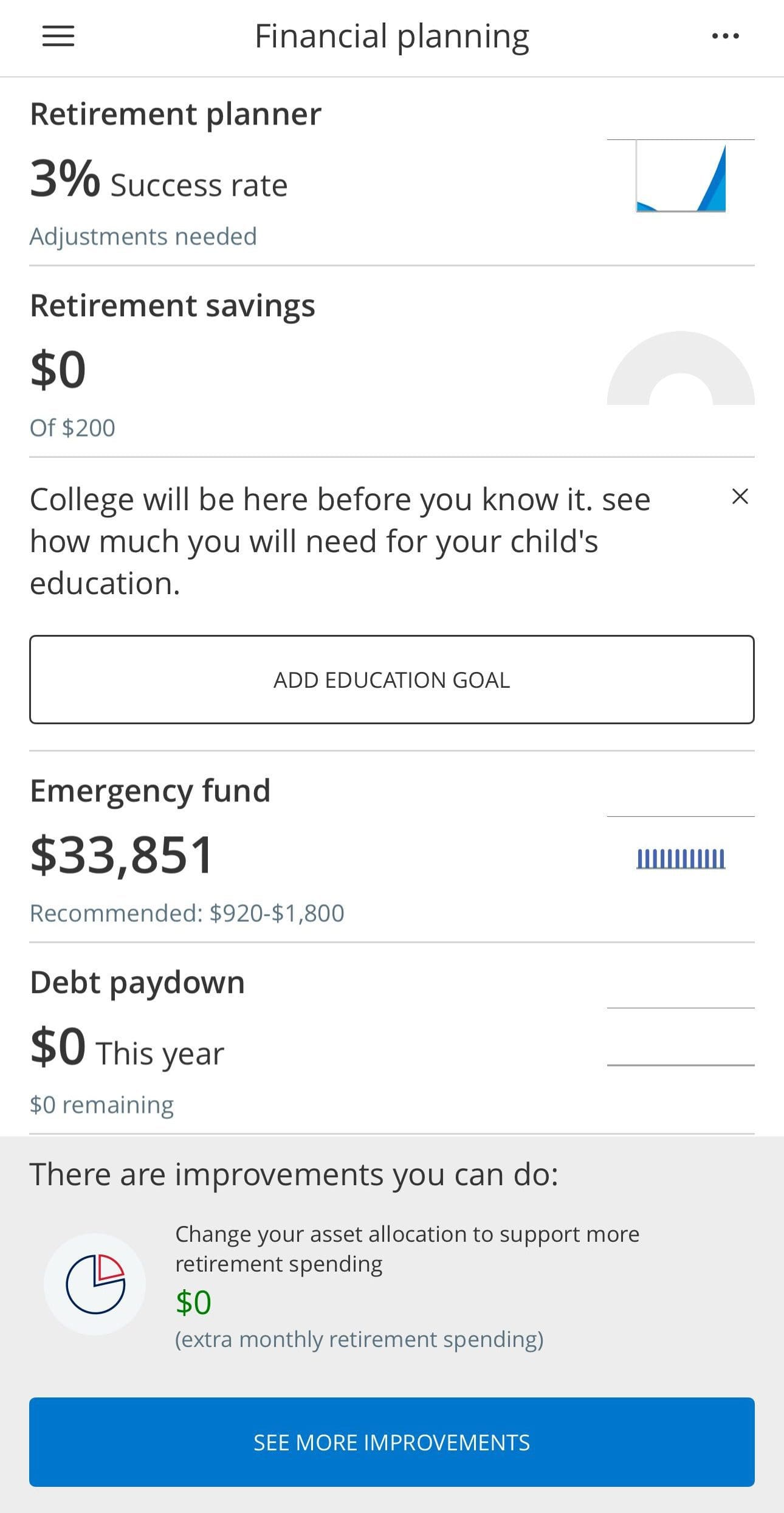Tap the $33,851 emergency fund amount

point(122,854)
